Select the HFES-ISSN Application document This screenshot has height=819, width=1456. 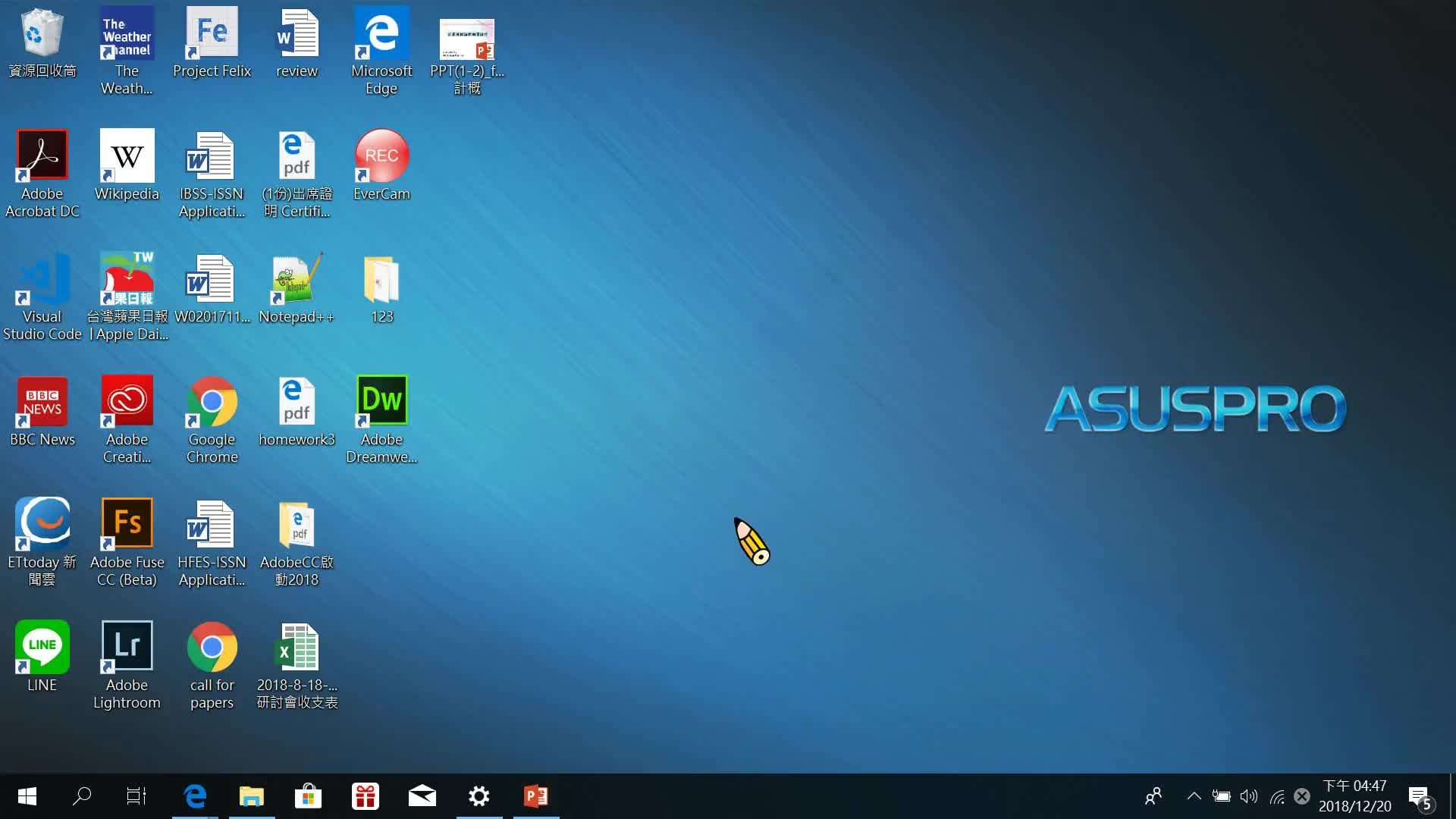(212, 542)
